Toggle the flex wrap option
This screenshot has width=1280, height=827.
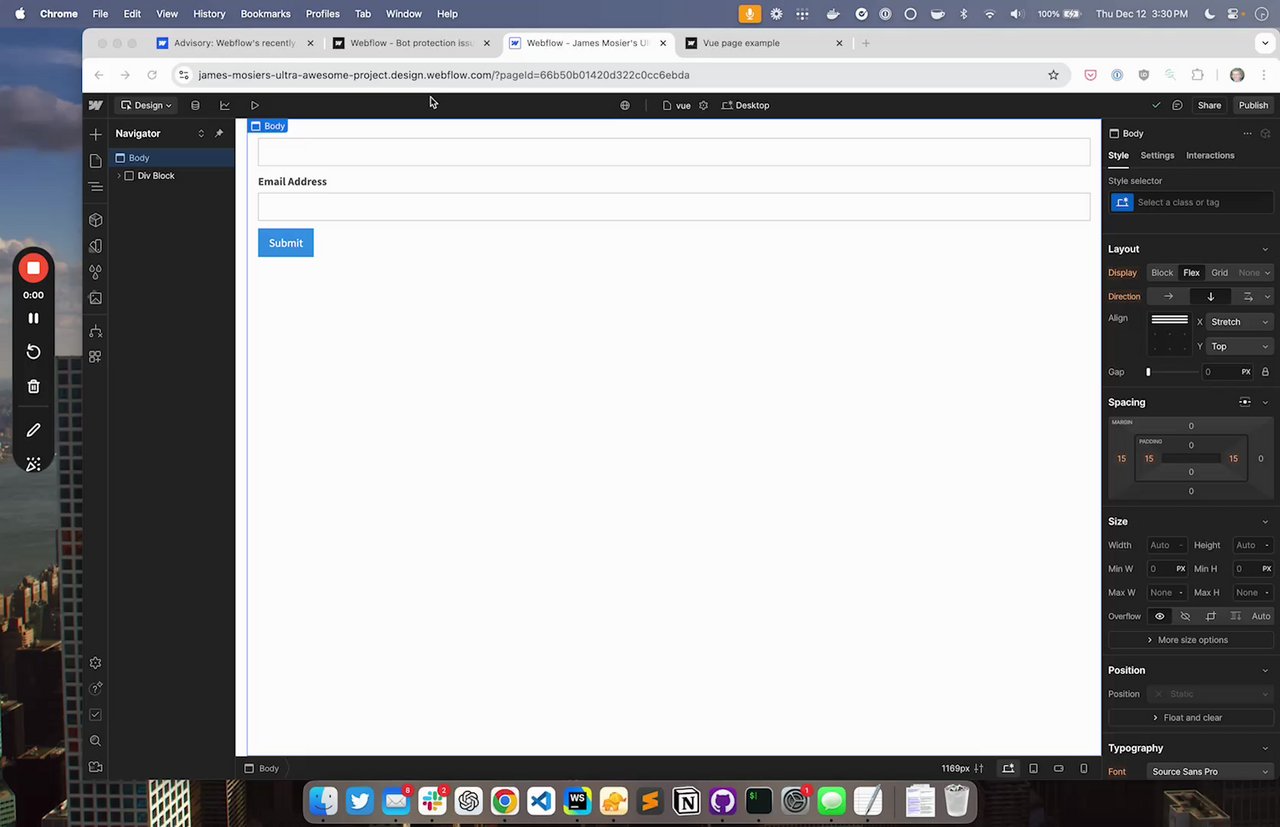[1248, 297]
